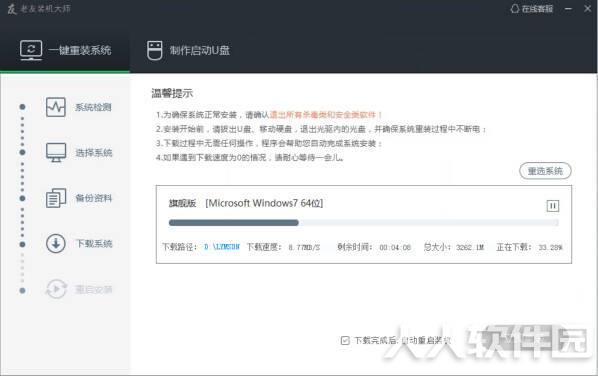Select the 备份资料 documents icon

[x=56, y=198]
